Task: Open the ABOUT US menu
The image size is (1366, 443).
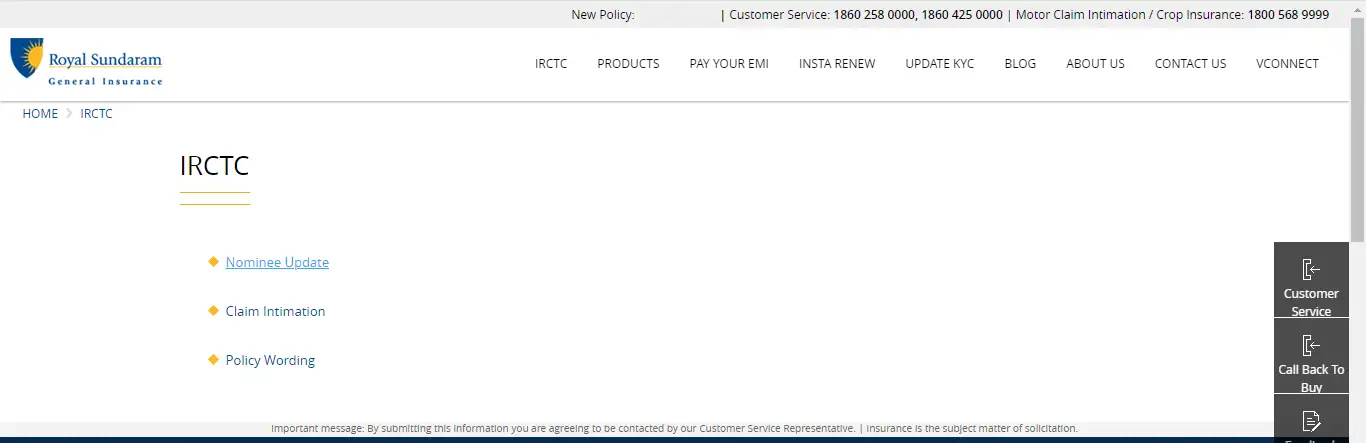Action: [x=1095, y=63]
